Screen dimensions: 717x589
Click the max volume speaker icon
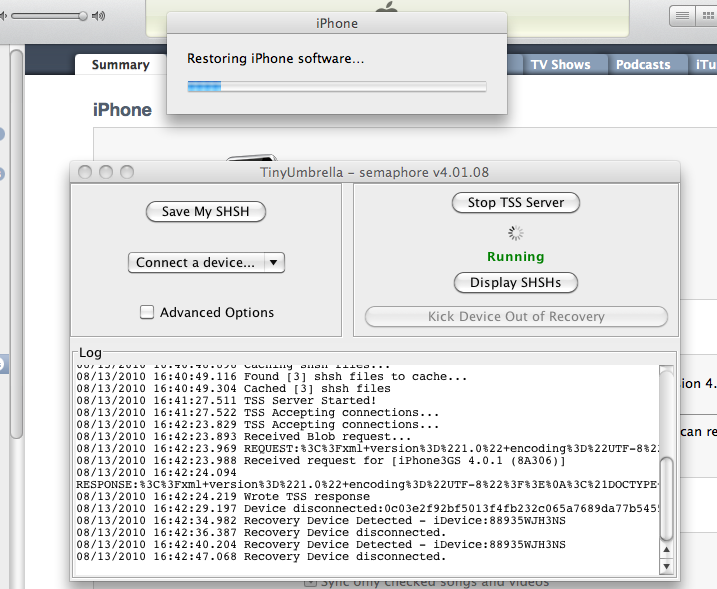coord(98,16)
